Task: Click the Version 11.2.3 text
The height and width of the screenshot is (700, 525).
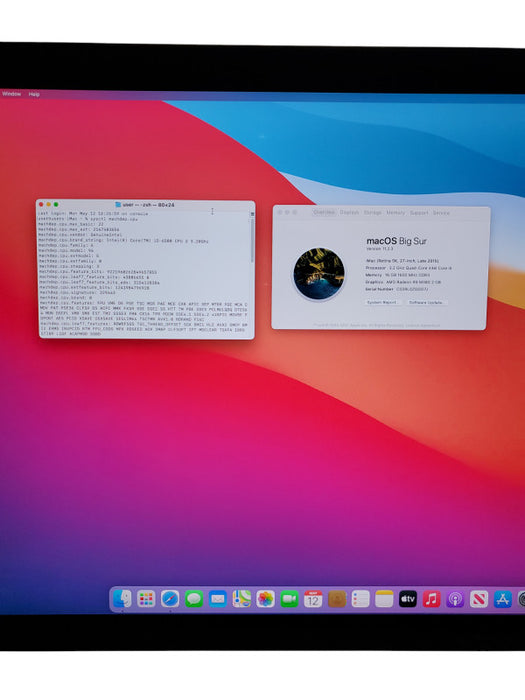Action: coord(380,249)
